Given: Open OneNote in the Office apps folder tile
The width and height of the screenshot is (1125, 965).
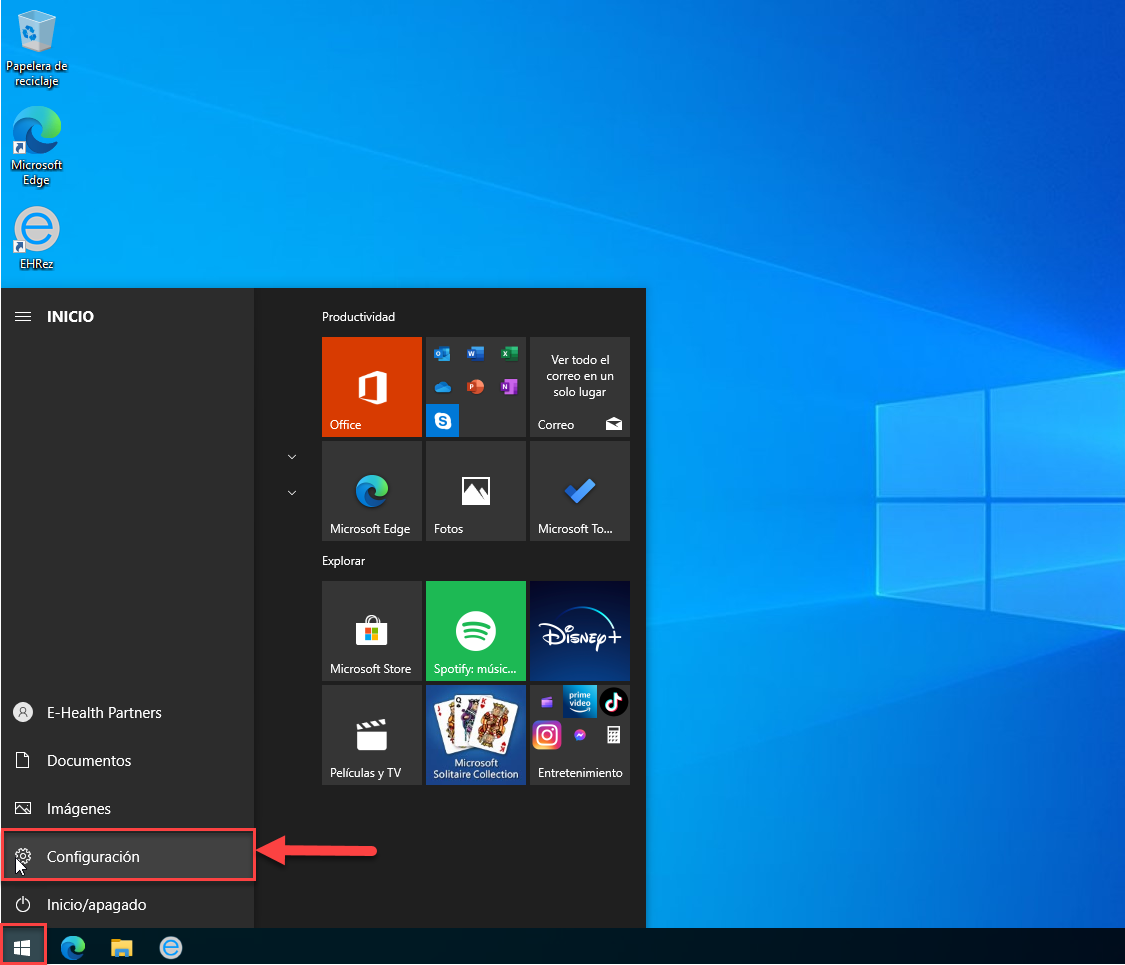Looking at the screenshot, I should coord(509,387).
